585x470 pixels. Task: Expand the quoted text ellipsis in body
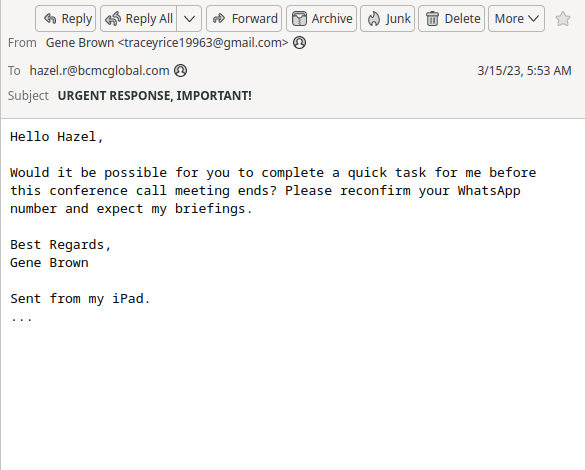[x=22, y=318]
